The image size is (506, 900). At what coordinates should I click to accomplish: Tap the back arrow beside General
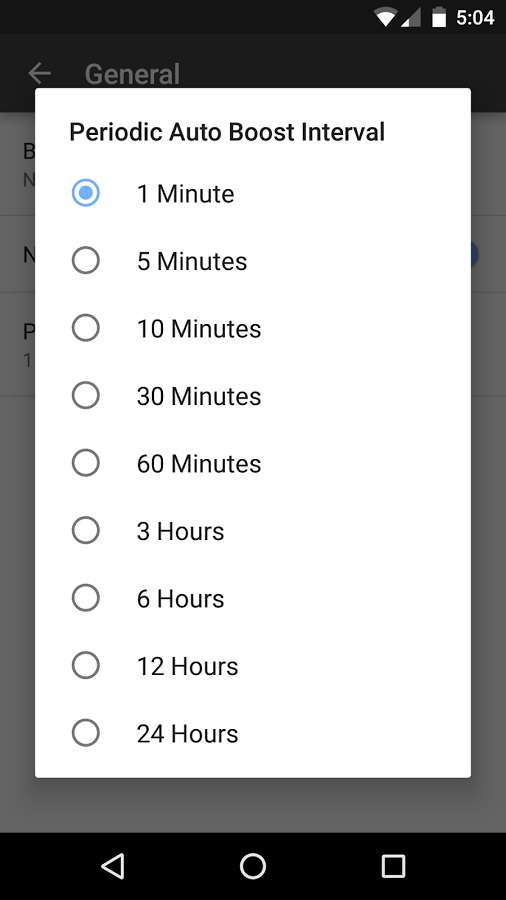[40, 73]
